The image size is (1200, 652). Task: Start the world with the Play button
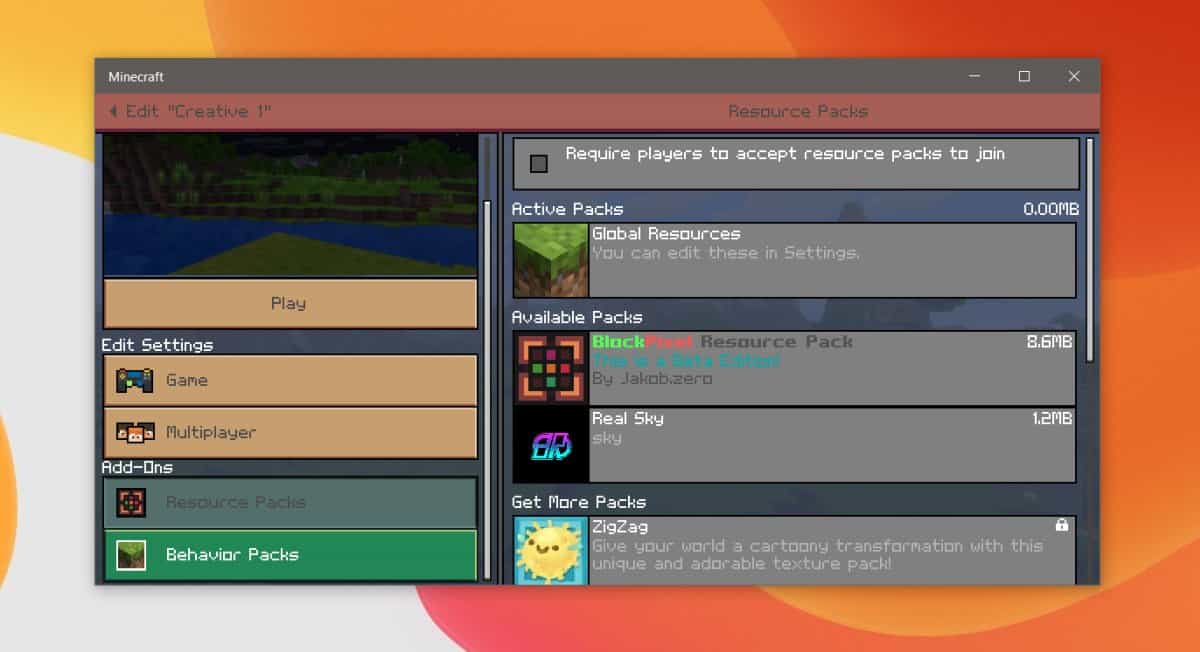pyautogui.click(x=290, y=303)
